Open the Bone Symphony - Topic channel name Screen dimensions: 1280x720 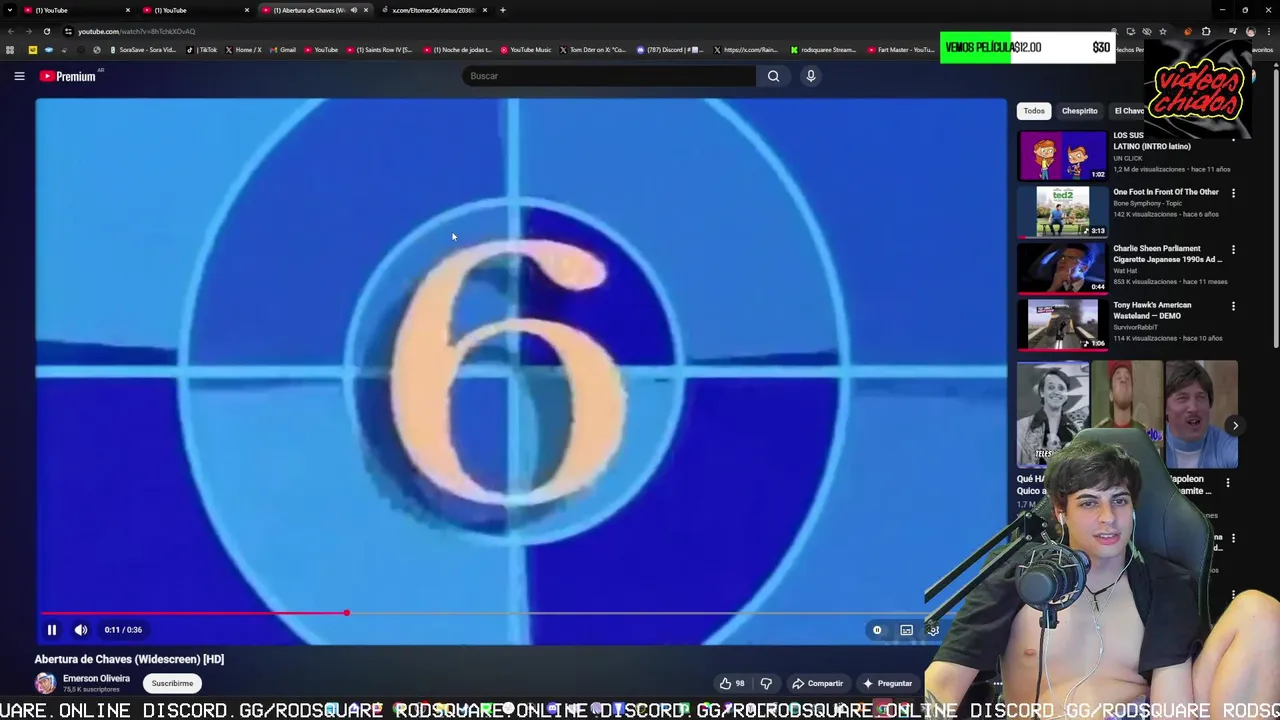[1146, 203]
